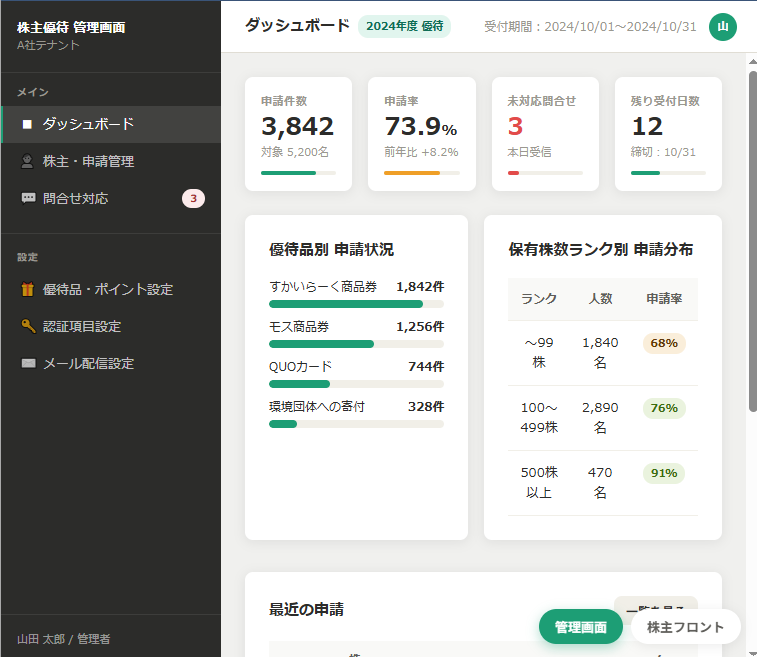Open メール配信設定 settings
Viewport: 757px width, 657px height.
111,363
